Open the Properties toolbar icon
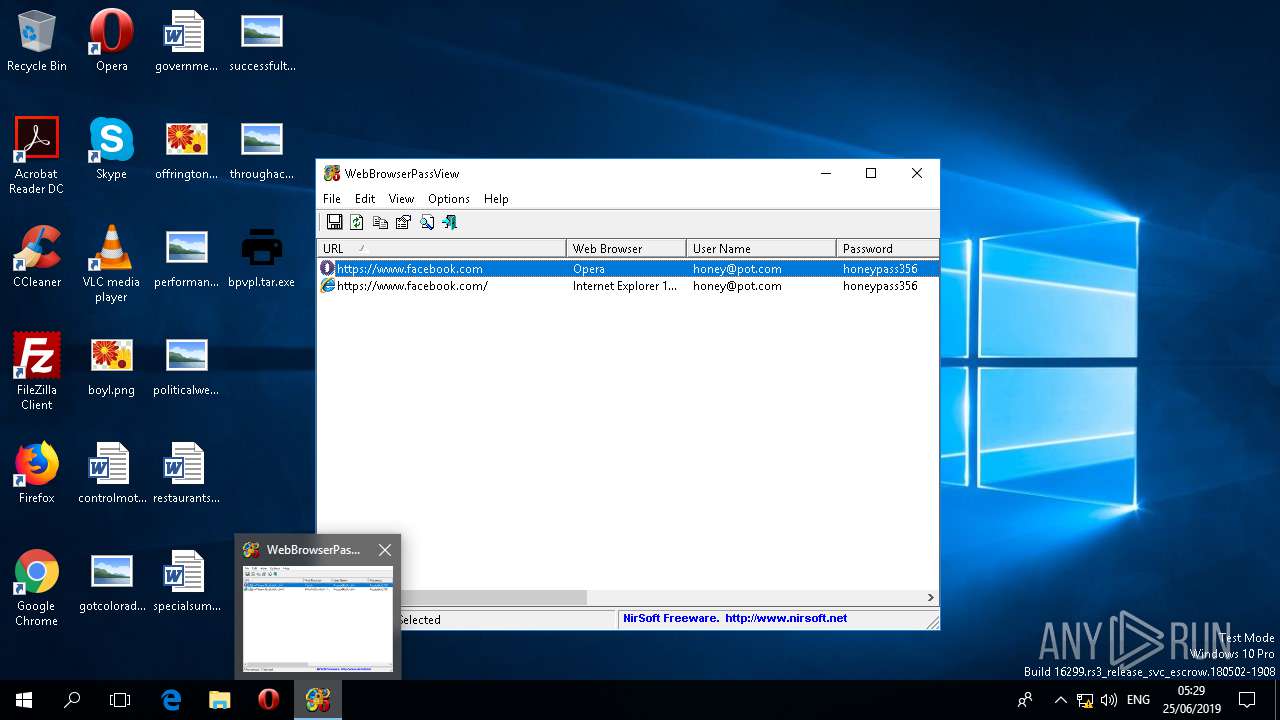 pos(403,222)
